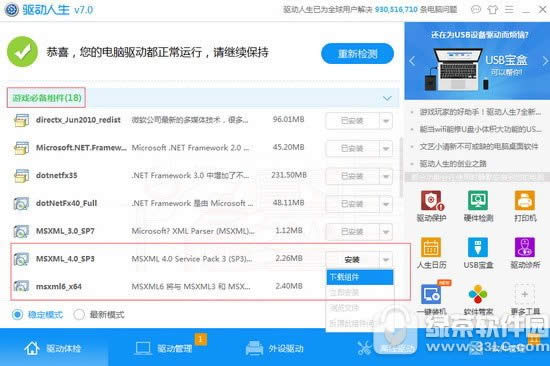Click the MSXML 4.0 Service Pack 3 description

click(192, 259)
